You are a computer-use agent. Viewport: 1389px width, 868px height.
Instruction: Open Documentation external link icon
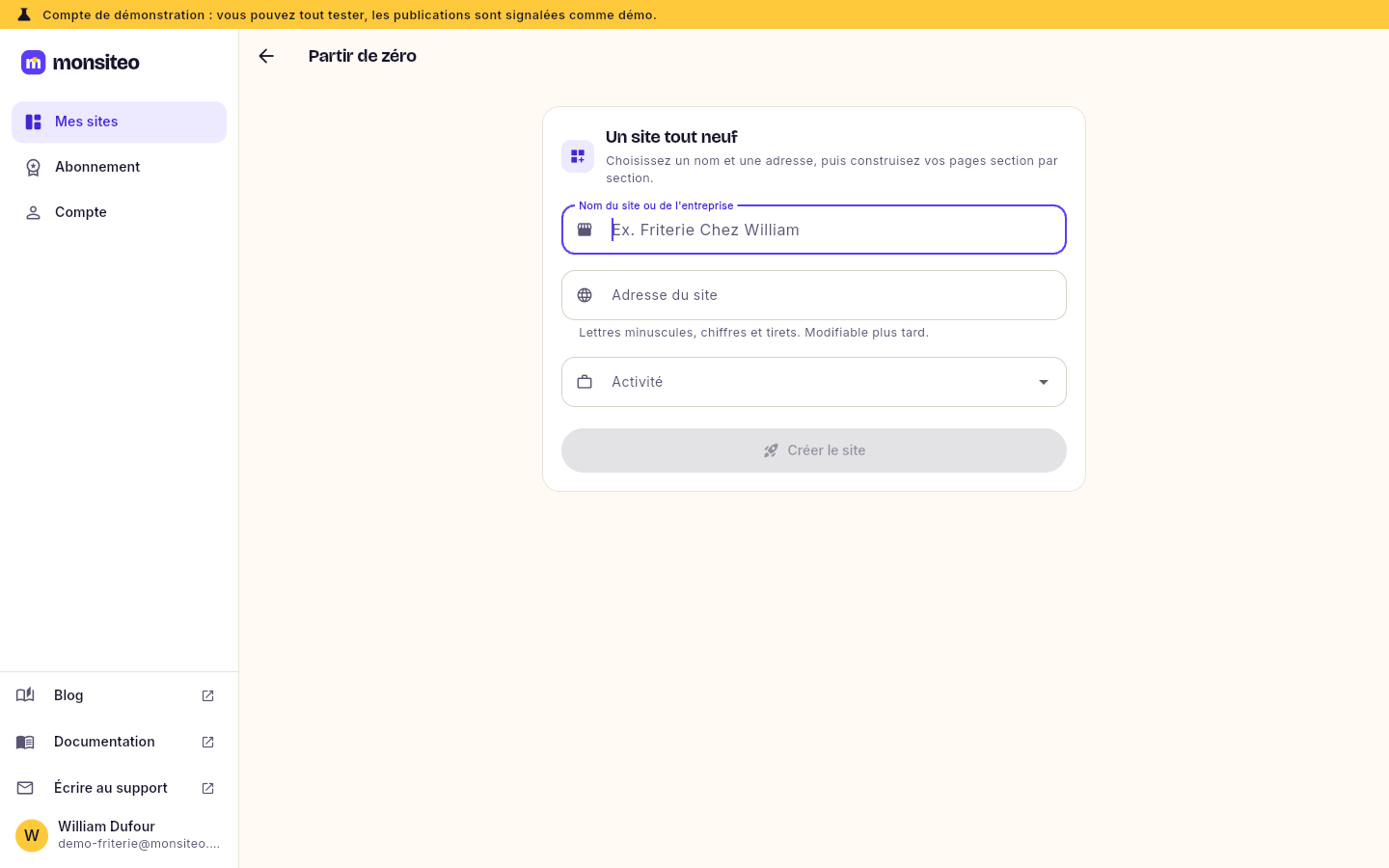(x=207, y=742)
